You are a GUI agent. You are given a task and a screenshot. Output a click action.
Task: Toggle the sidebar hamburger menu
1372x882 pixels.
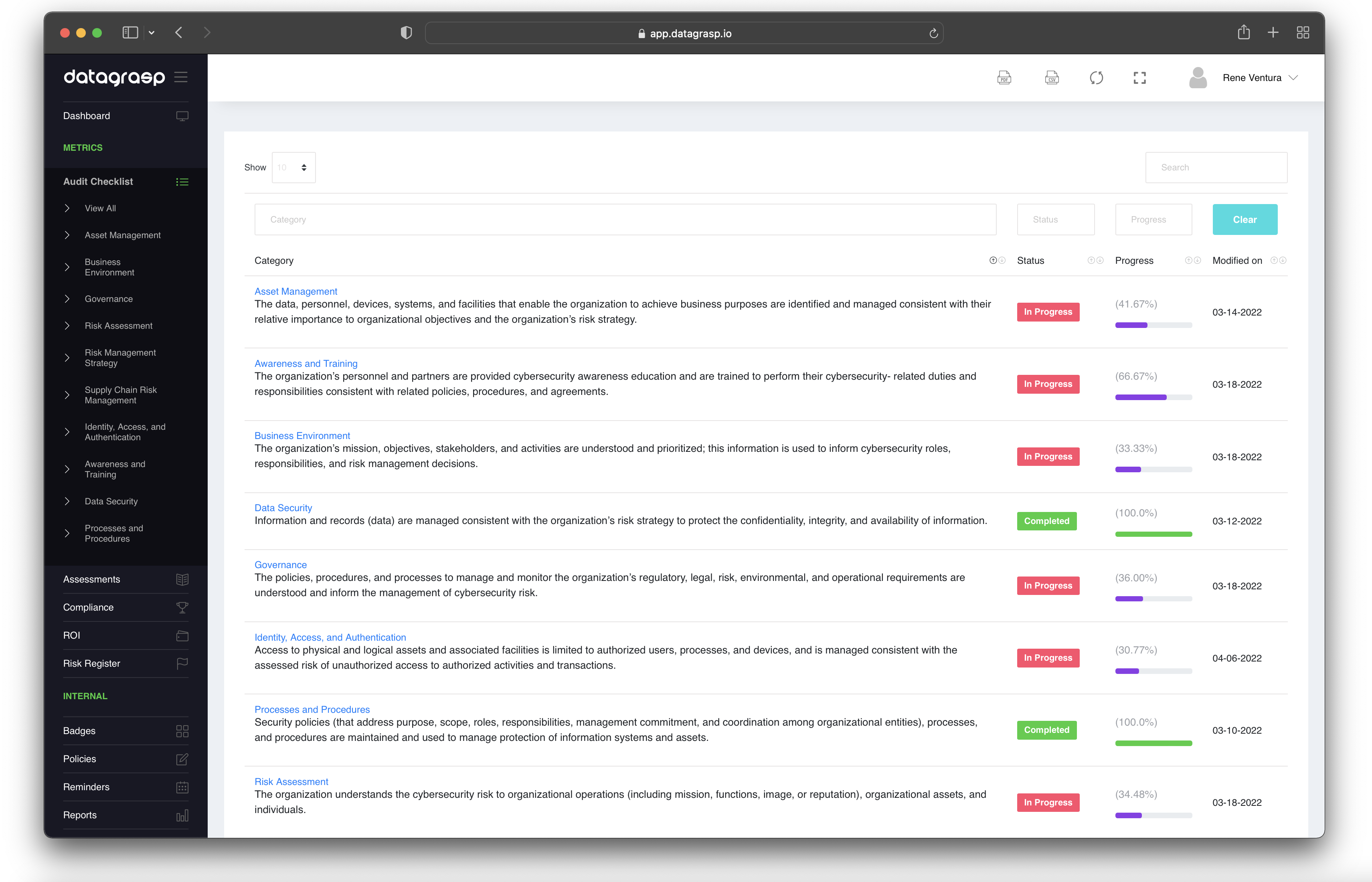[181, 77]
